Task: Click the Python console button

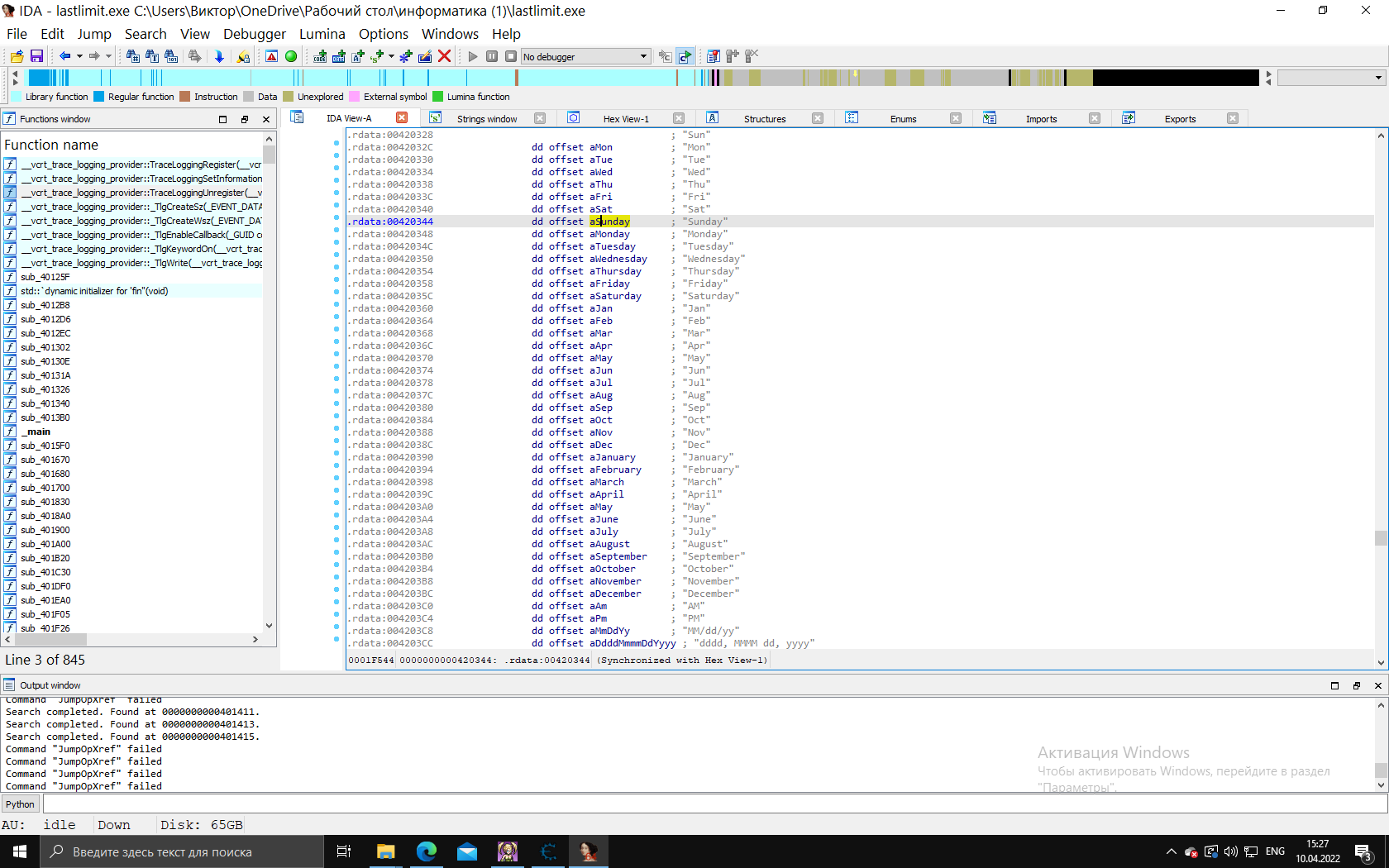Action: point(21,804)
